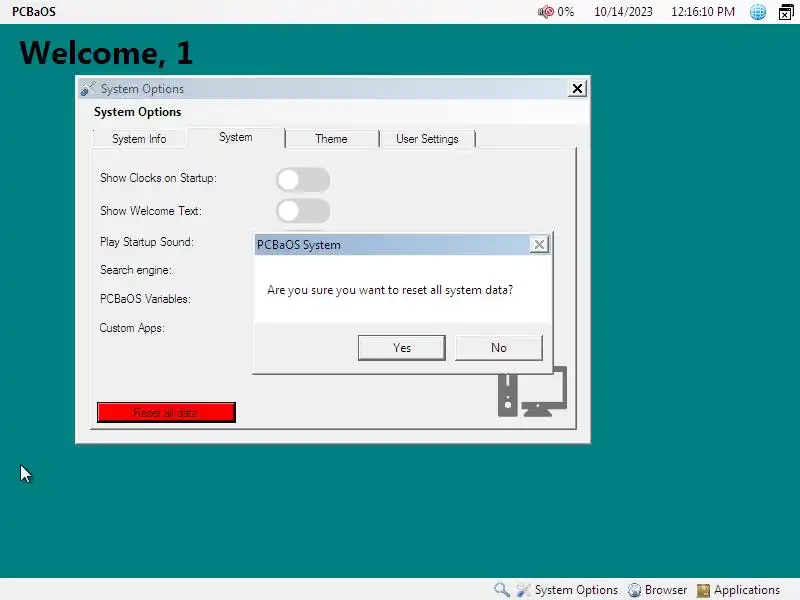Click the 12:16:10 PM clock

click(x=703, y=12)
